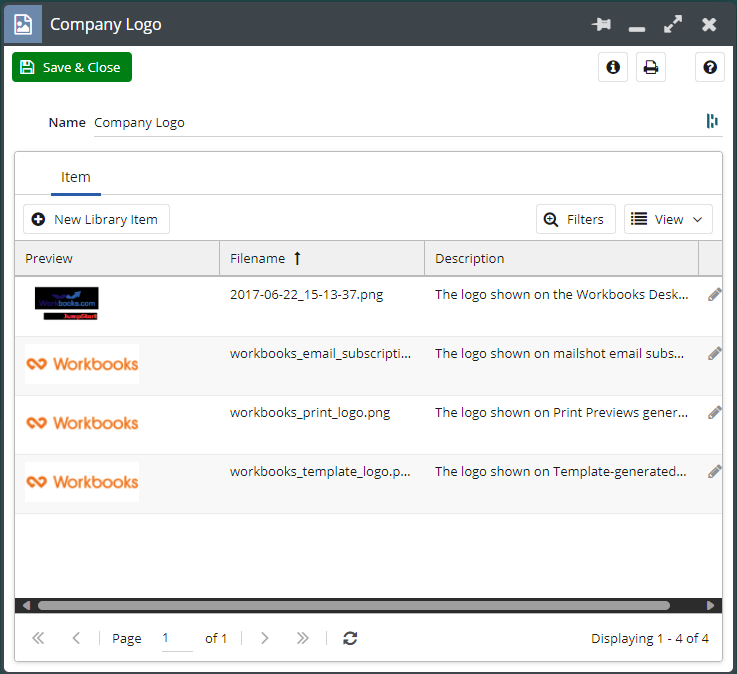This screenshot has width=737, height=674.
Task: Switch to the Item tab
Action: 76,177
